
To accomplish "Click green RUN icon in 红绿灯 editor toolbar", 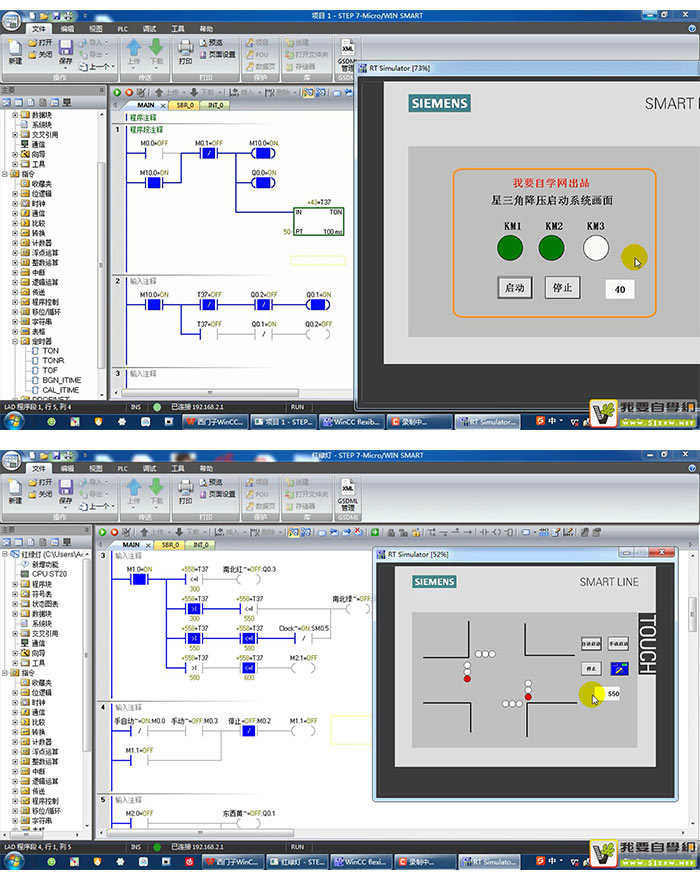I will [102, 533].
